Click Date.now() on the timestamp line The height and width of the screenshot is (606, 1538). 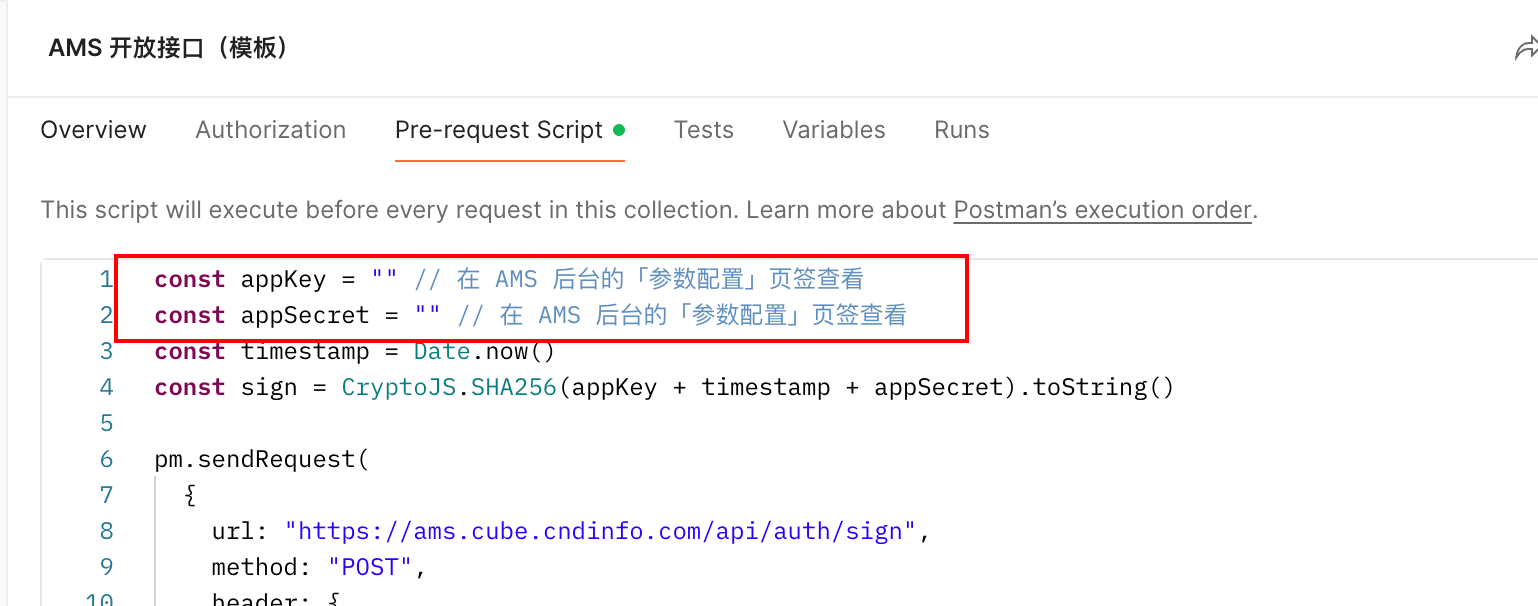469,351
